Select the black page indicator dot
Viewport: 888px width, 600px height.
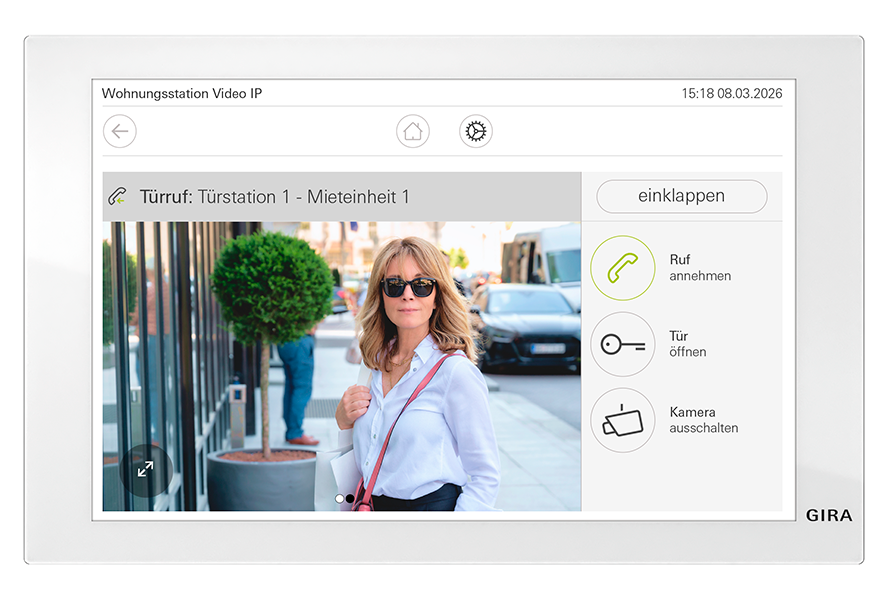pos(350,498)
